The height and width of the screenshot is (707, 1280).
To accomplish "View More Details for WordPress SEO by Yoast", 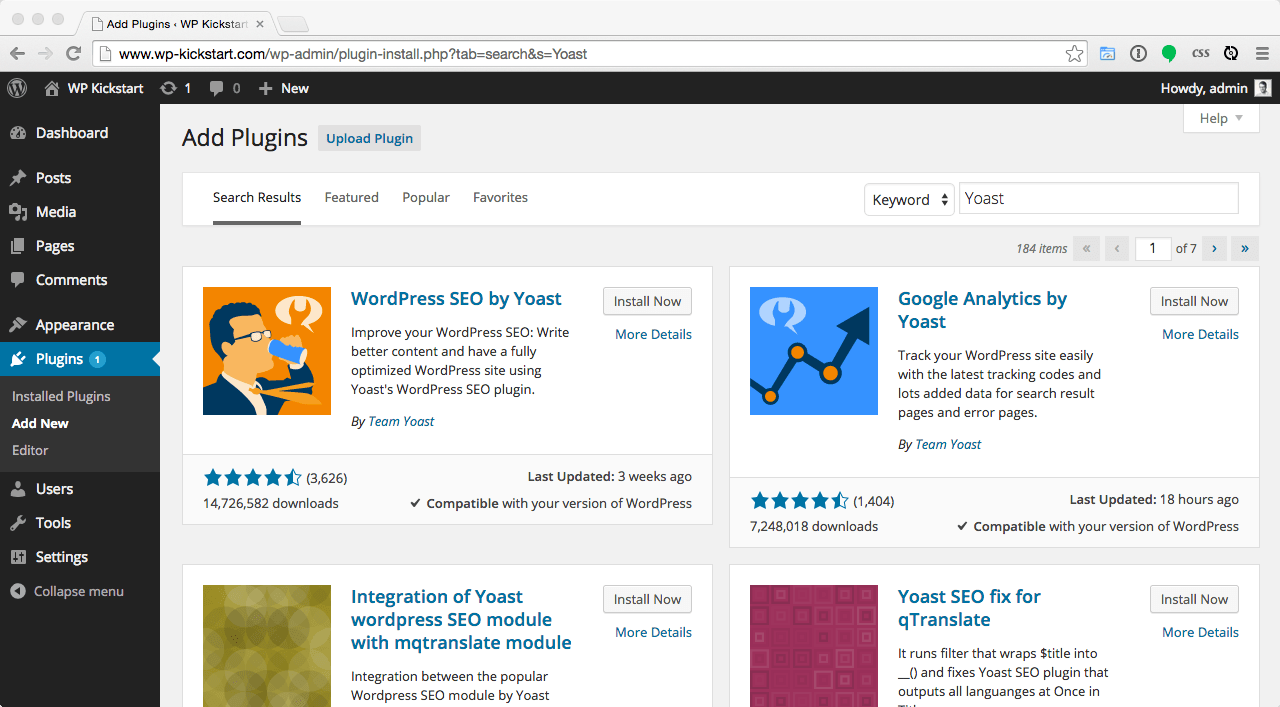I will 653,334.
